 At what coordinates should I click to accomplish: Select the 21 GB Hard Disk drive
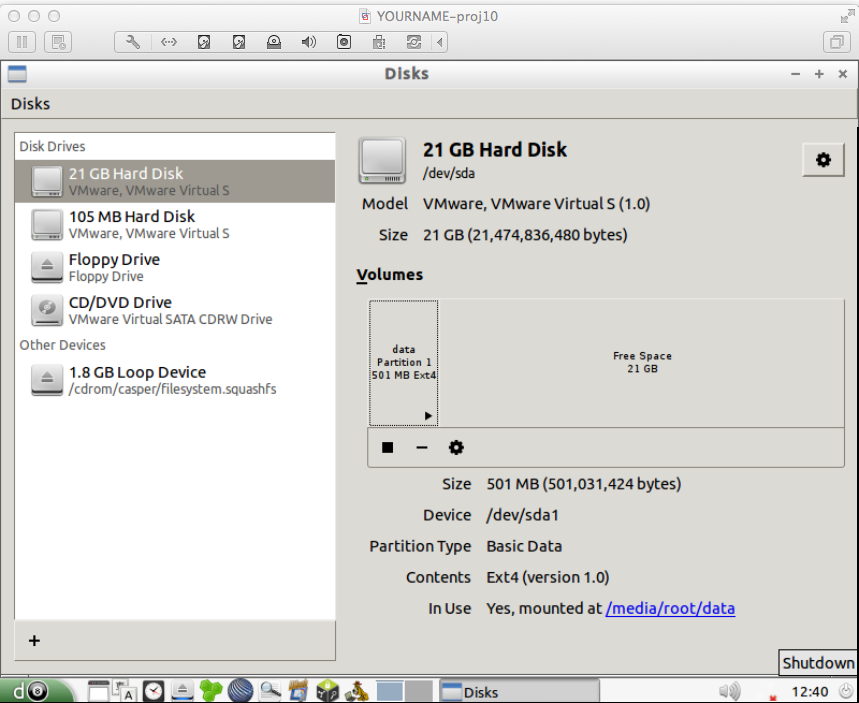pos(175,181)
